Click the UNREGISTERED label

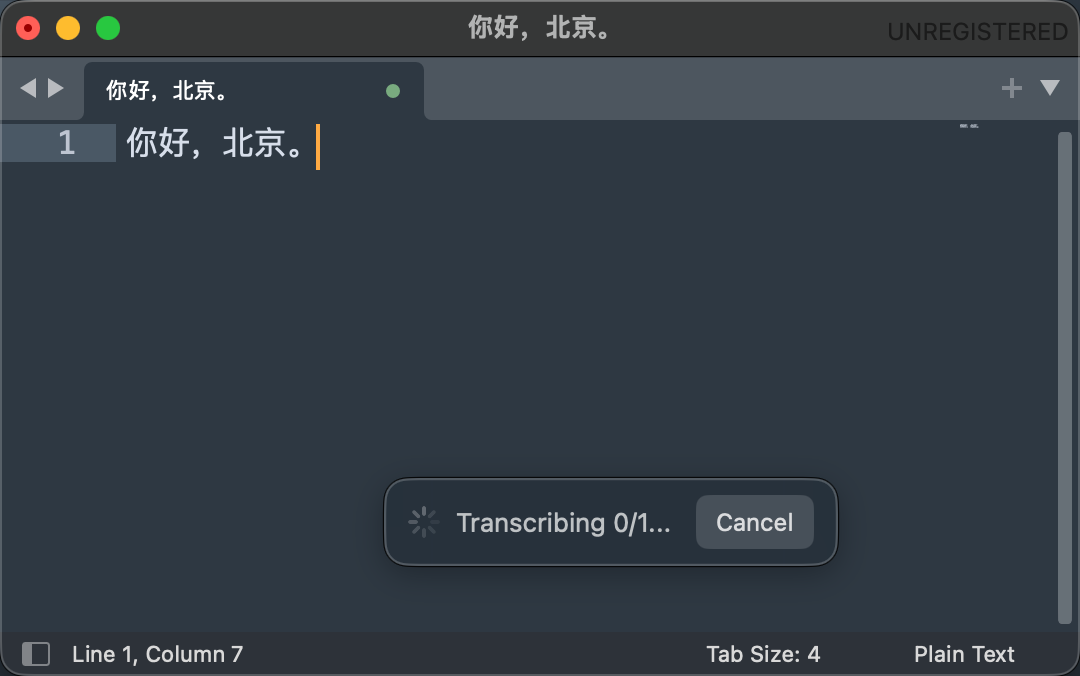point(977,31)
